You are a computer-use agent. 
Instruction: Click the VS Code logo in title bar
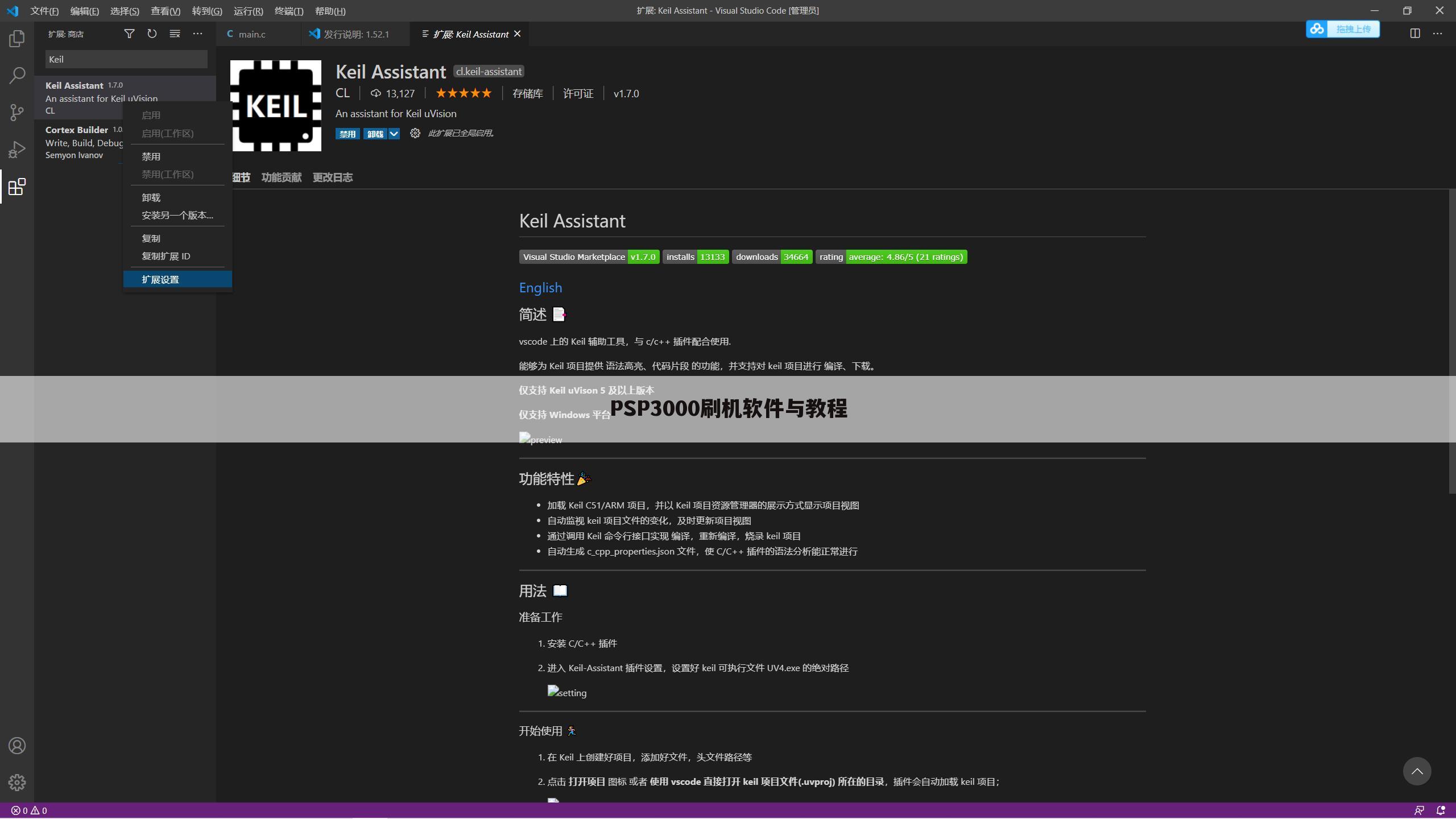13,11
